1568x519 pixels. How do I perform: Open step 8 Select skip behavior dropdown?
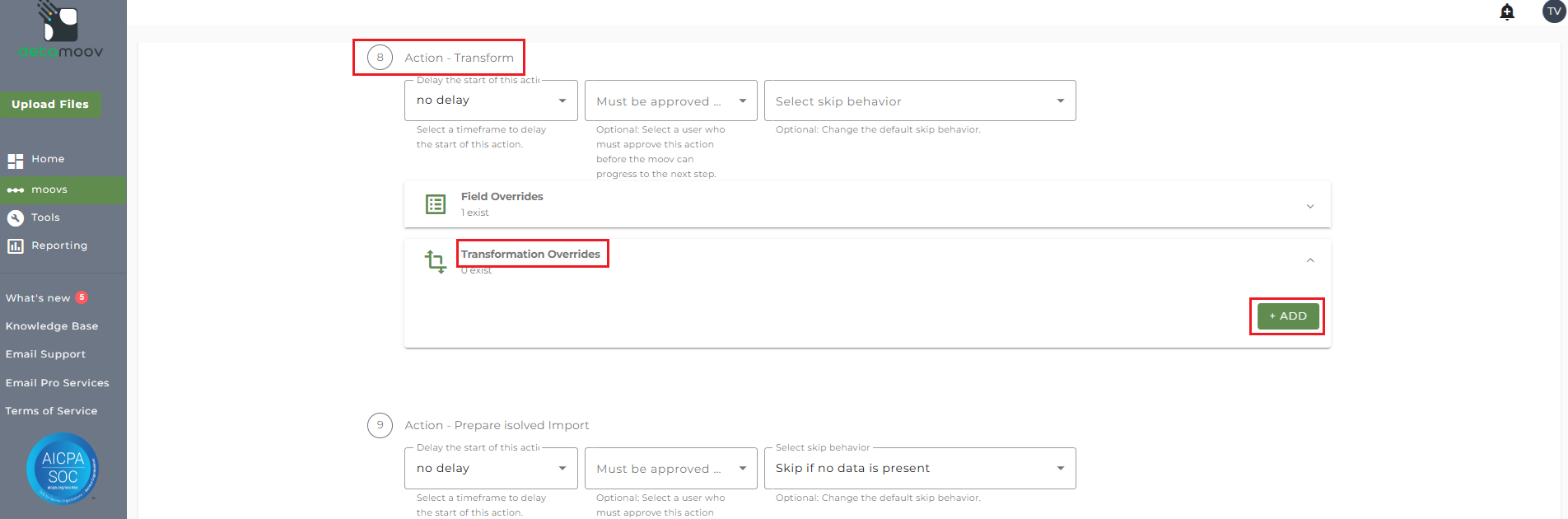click(x=919, y=101)
